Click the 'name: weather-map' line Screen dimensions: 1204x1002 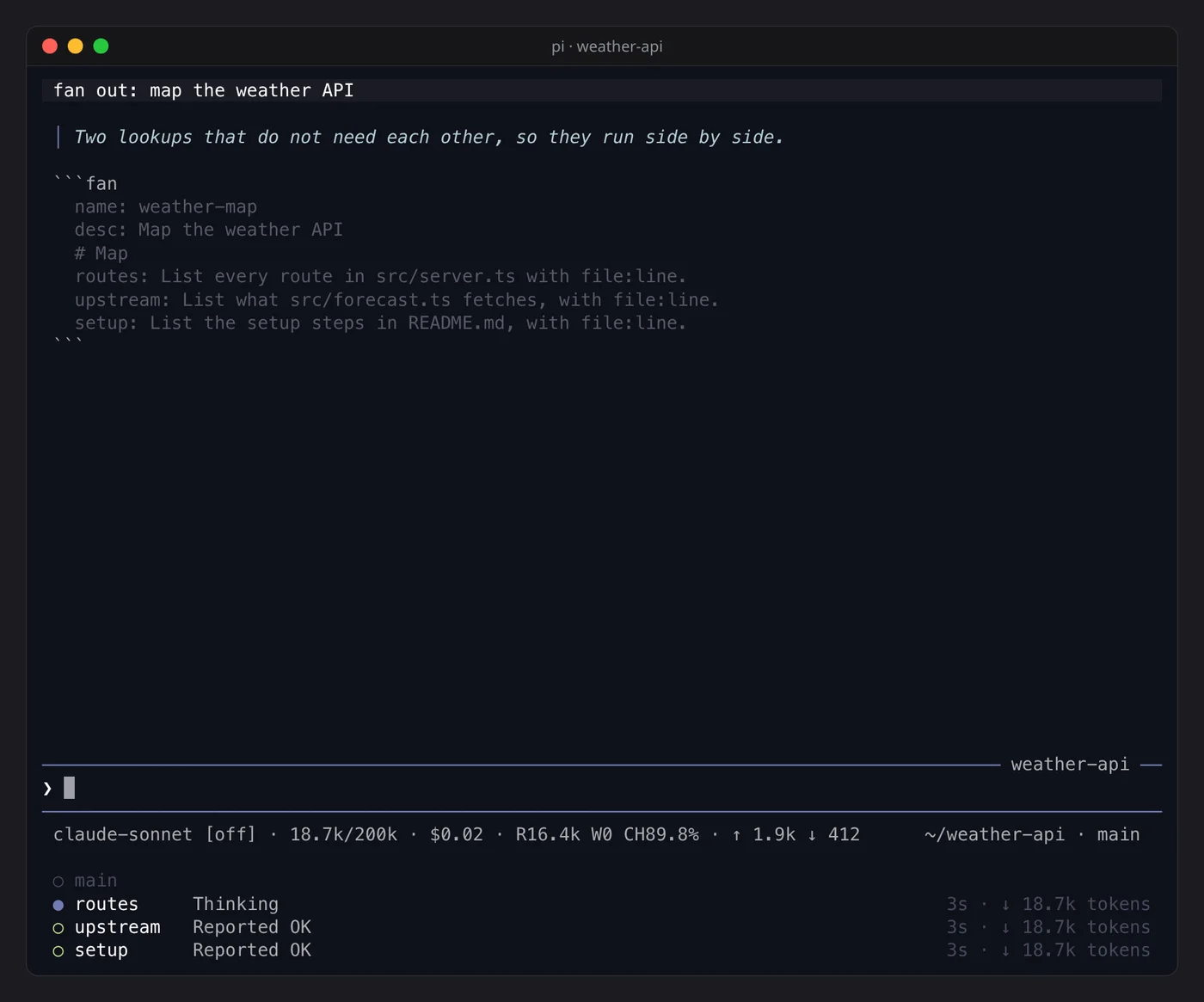166,206
